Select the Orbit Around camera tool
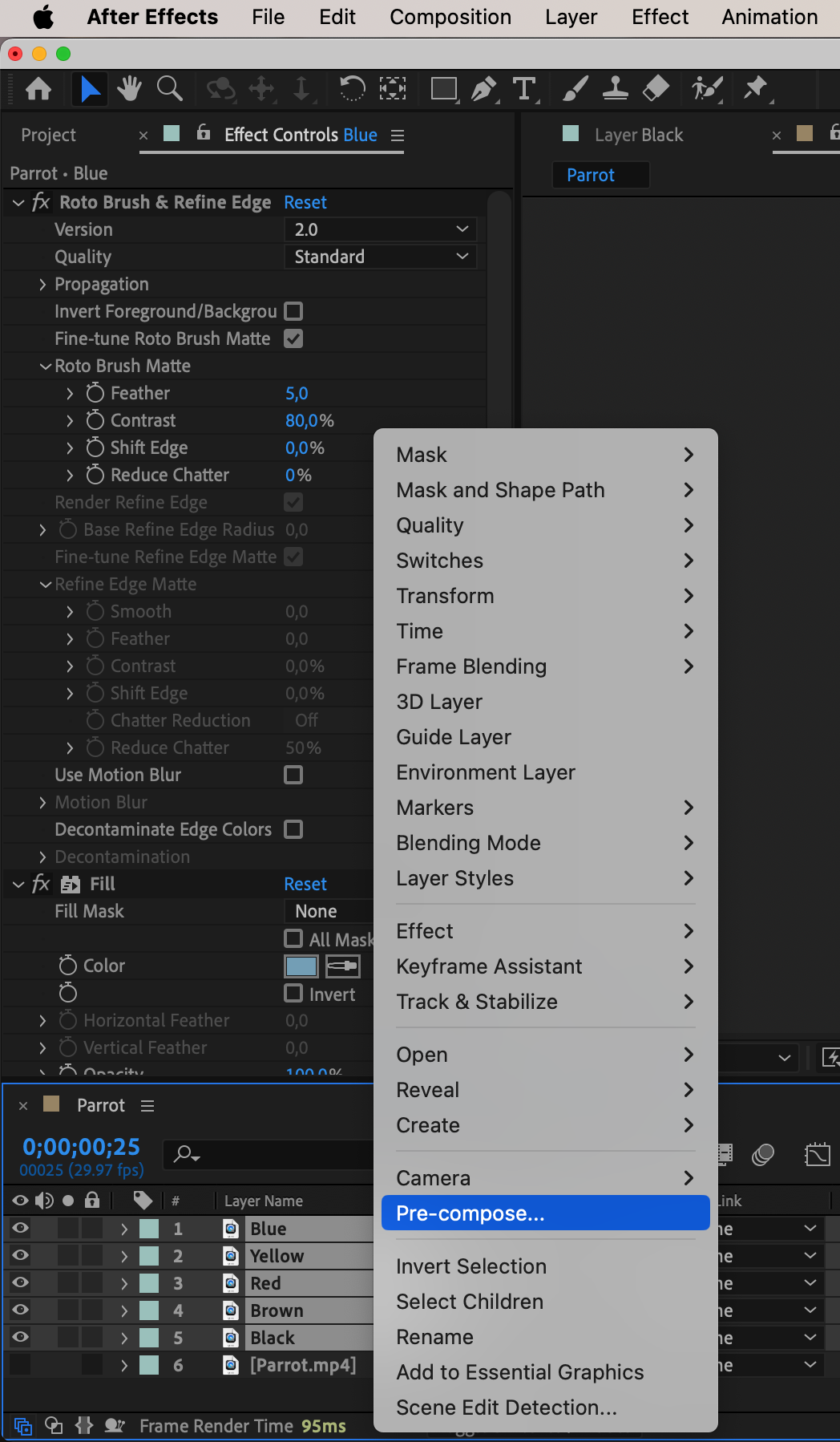 [x=220, y=89]
